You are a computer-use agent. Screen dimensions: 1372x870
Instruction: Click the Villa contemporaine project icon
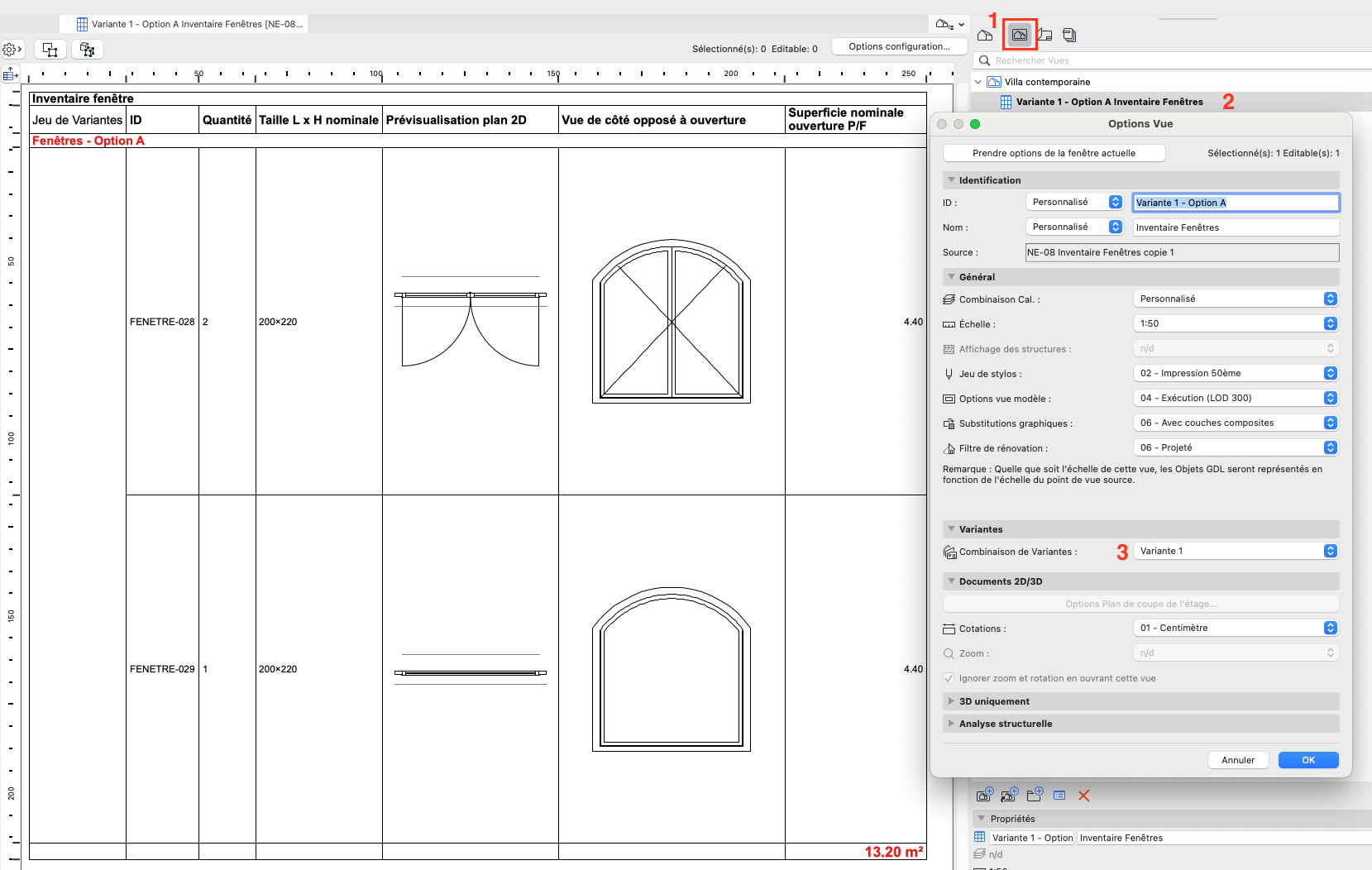[x=994, y=82]
